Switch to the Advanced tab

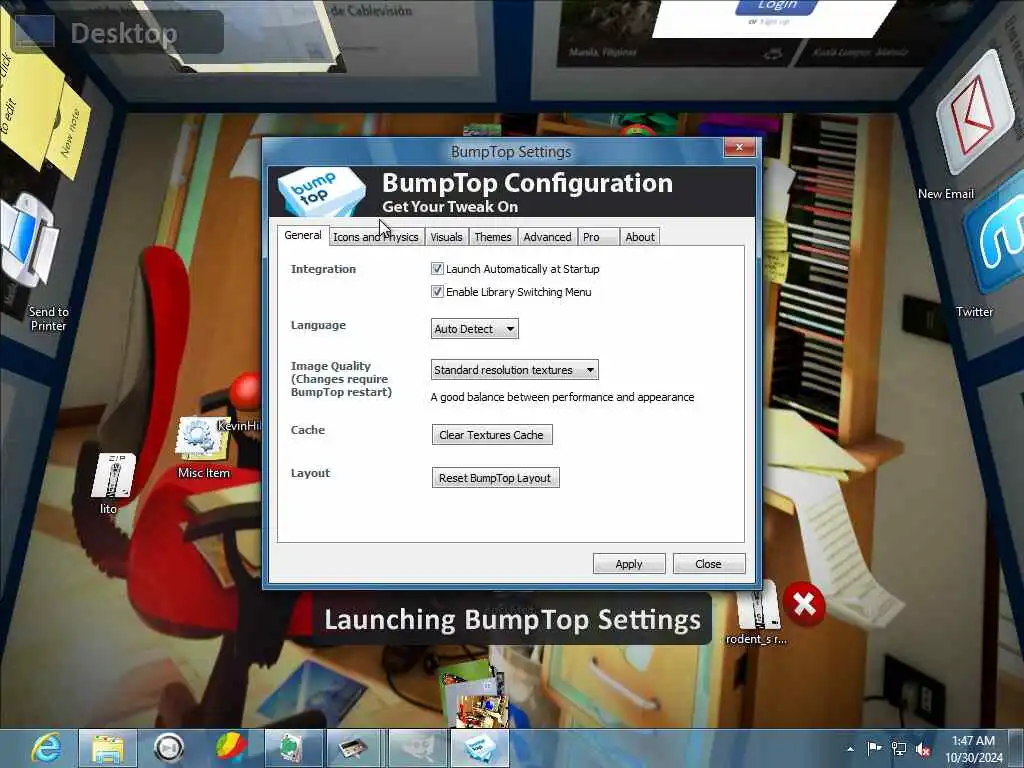coord(547,236)
